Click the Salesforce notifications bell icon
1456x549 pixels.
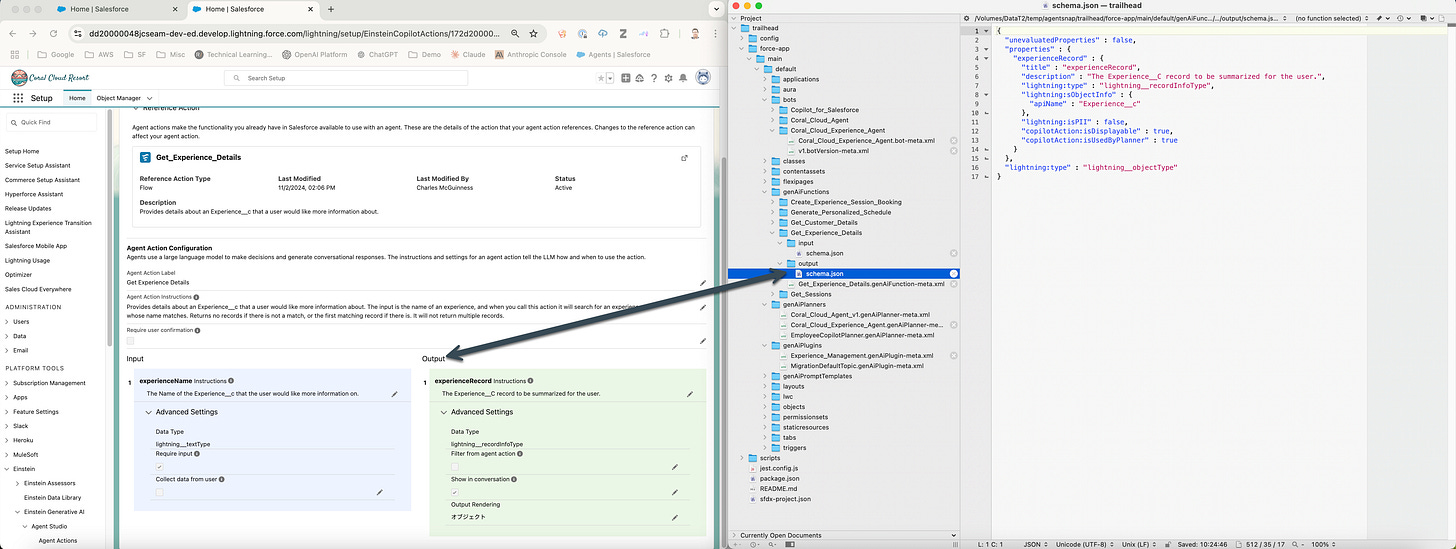(683, 78)
